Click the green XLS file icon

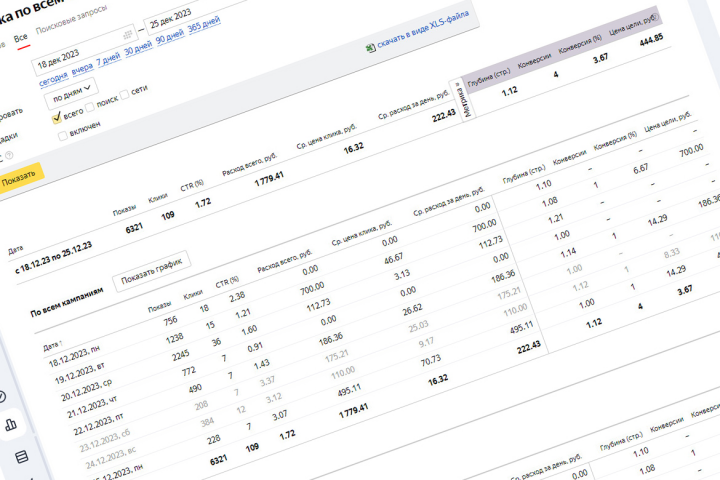click(371, 48)
